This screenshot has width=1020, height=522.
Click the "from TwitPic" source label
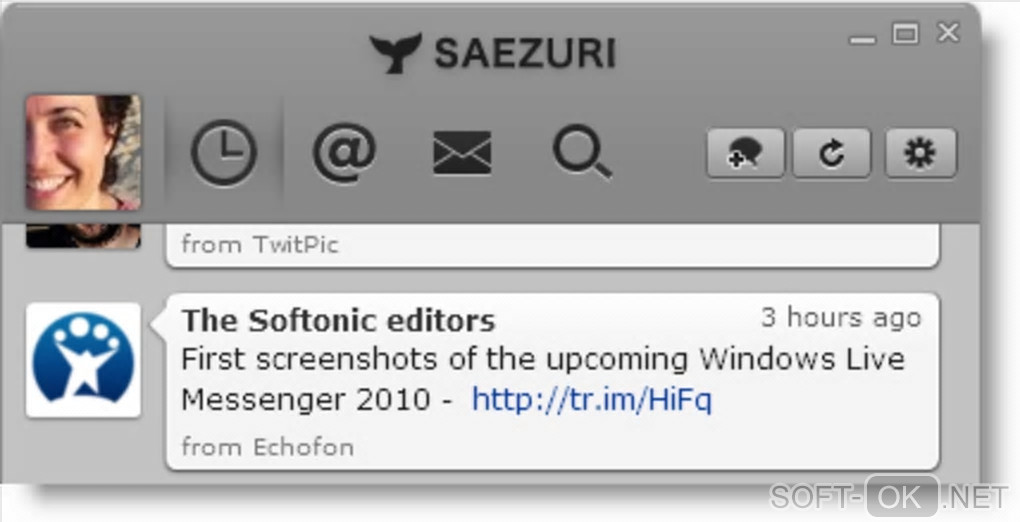260,244
